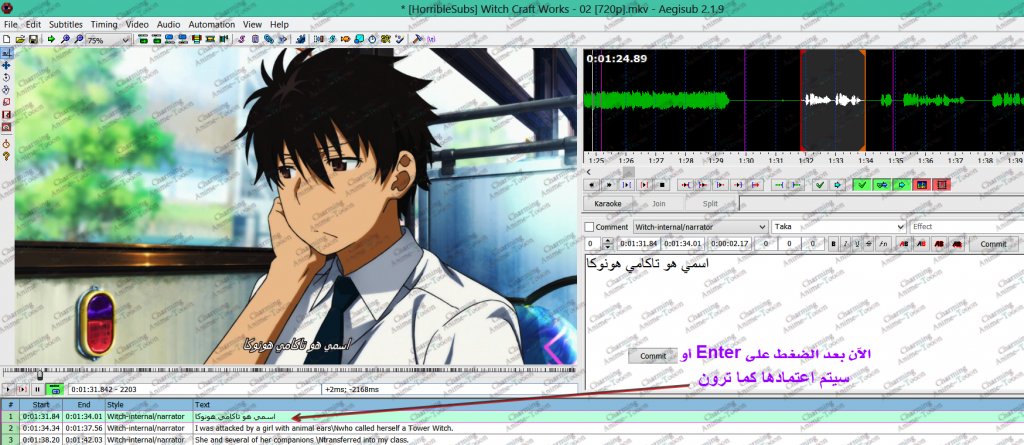Screen dimensions: 1024x445
Task: Open the Subtitles menu
Action: pos(66,24)
